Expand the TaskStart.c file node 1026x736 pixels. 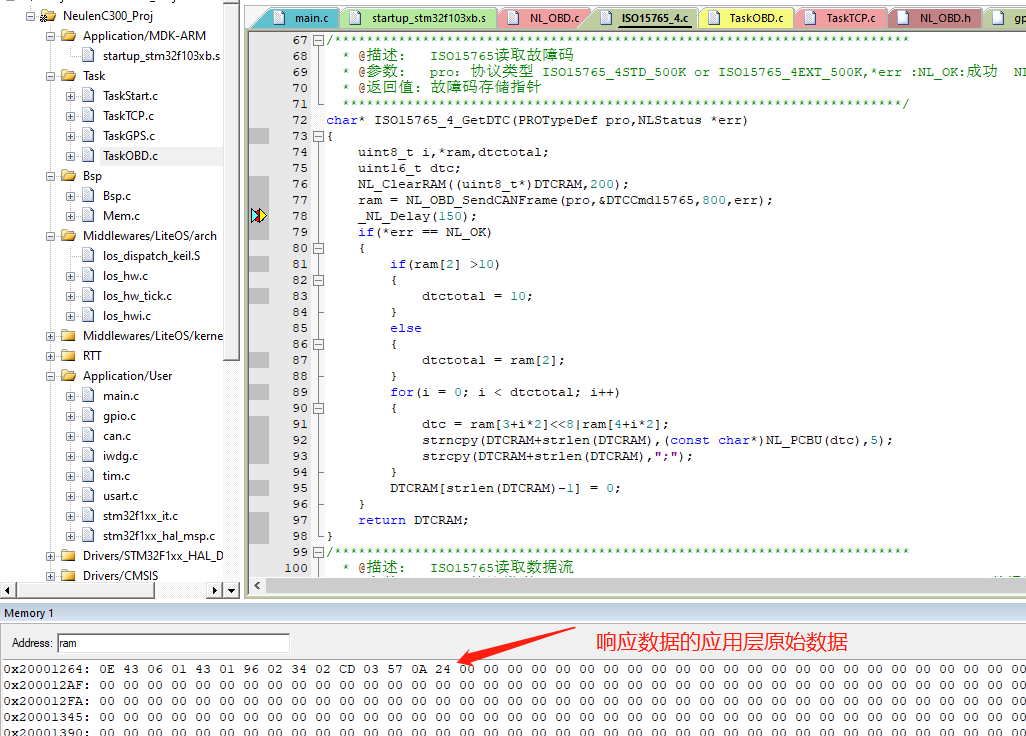pyautogui.click(x=70, y=96)
